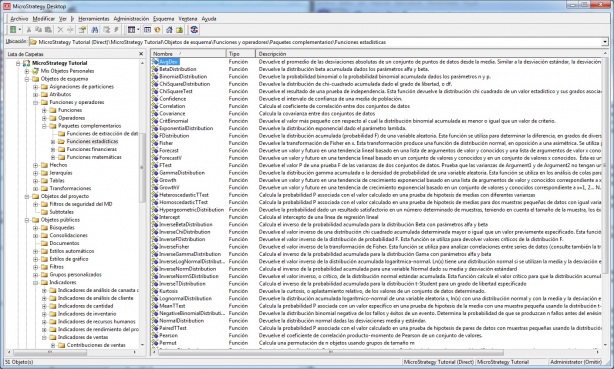614x369 pixels.
Task: Click the Confidence function icon
Action: (x=155, y=99)
